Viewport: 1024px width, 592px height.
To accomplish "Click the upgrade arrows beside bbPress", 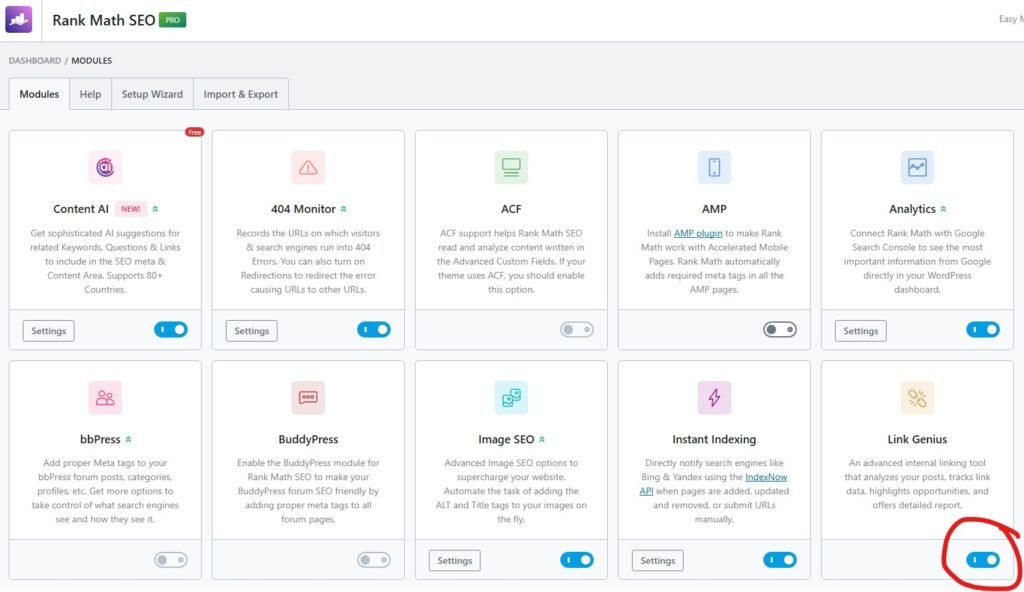I will tap(129, 439).
